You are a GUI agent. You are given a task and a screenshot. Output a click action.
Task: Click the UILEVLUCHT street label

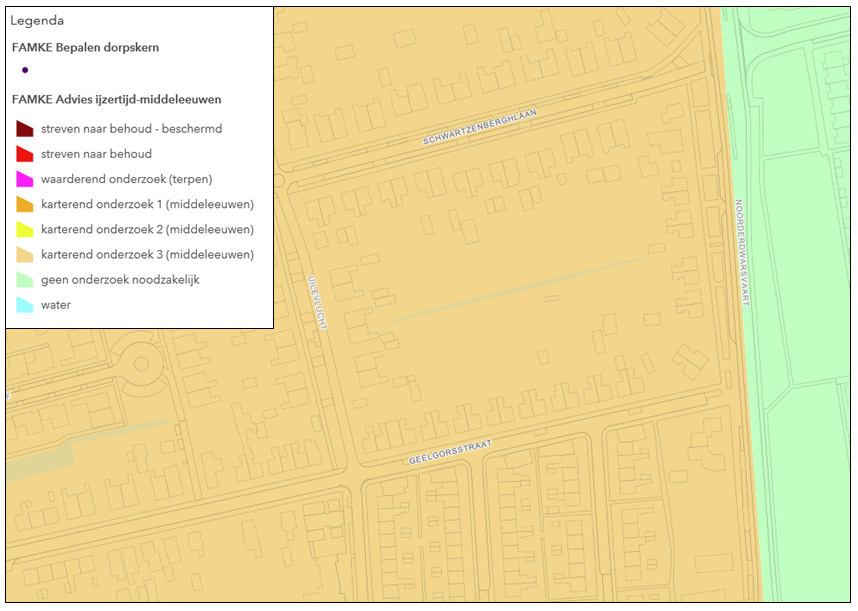pos(317,302)
